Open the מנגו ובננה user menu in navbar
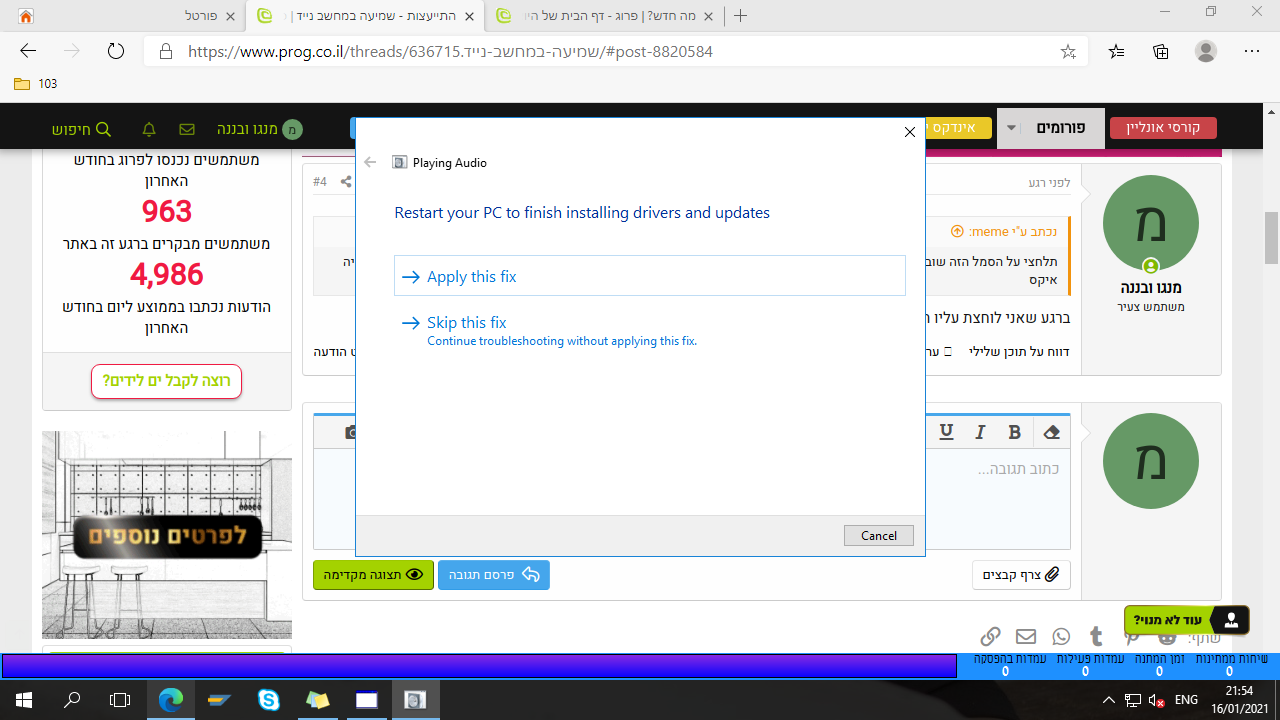Viewport: 1280px width, 720px height. pos(260,129)
